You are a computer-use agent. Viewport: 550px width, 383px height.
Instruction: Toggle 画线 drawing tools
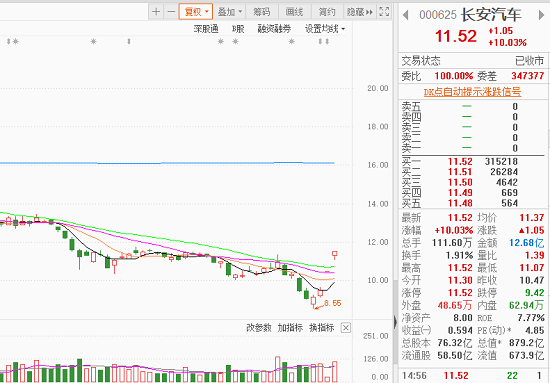pyautogui.click(x=294, y=12)
